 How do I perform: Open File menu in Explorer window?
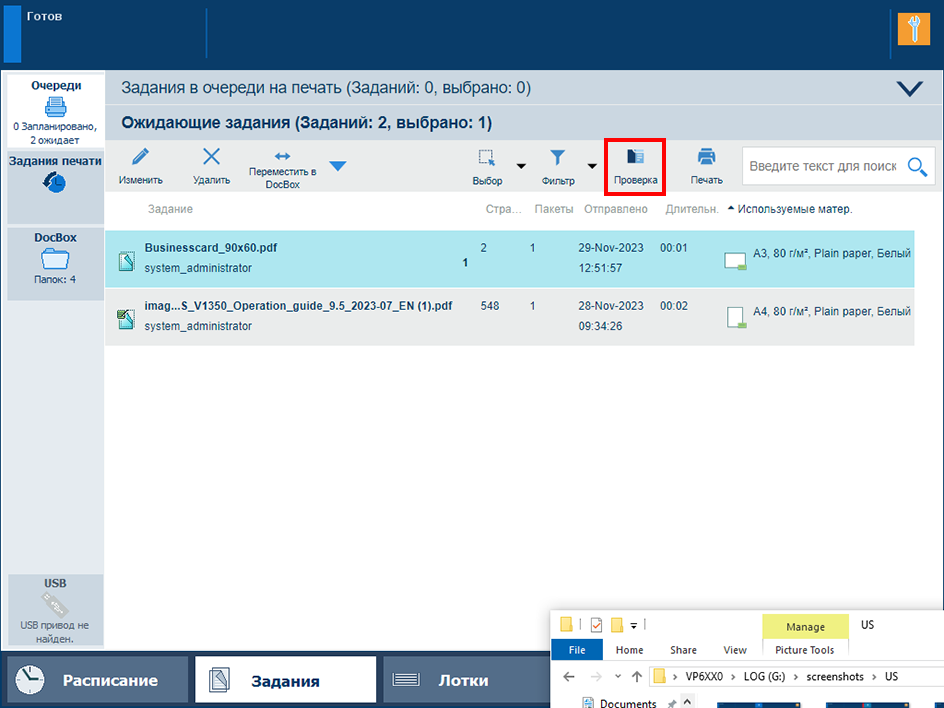tap(577, 650)
